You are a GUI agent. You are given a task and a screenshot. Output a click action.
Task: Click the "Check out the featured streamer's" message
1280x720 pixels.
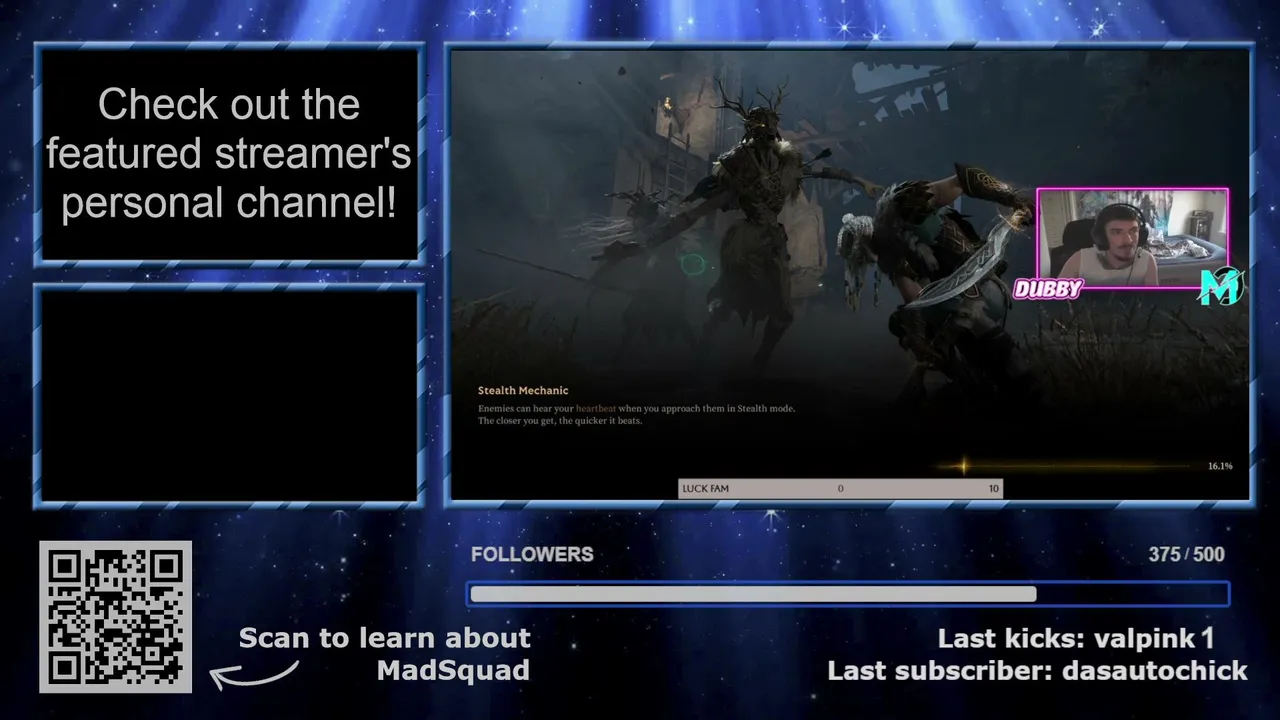pyautogui.click(x=228, y=153)
